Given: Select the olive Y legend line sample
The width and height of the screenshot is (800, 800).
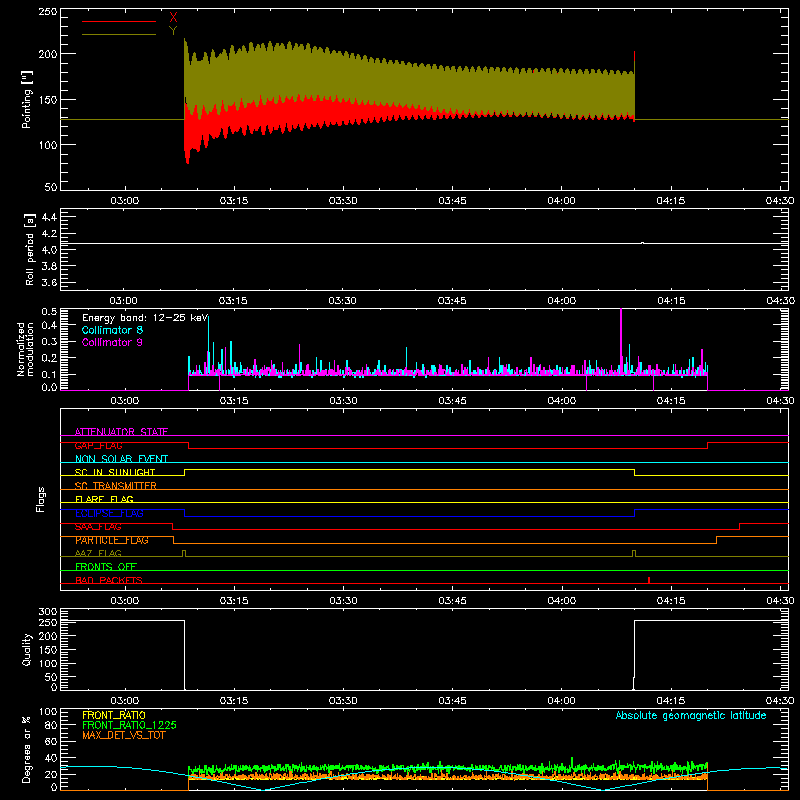Looking at the screenshot, I should 119,34.
